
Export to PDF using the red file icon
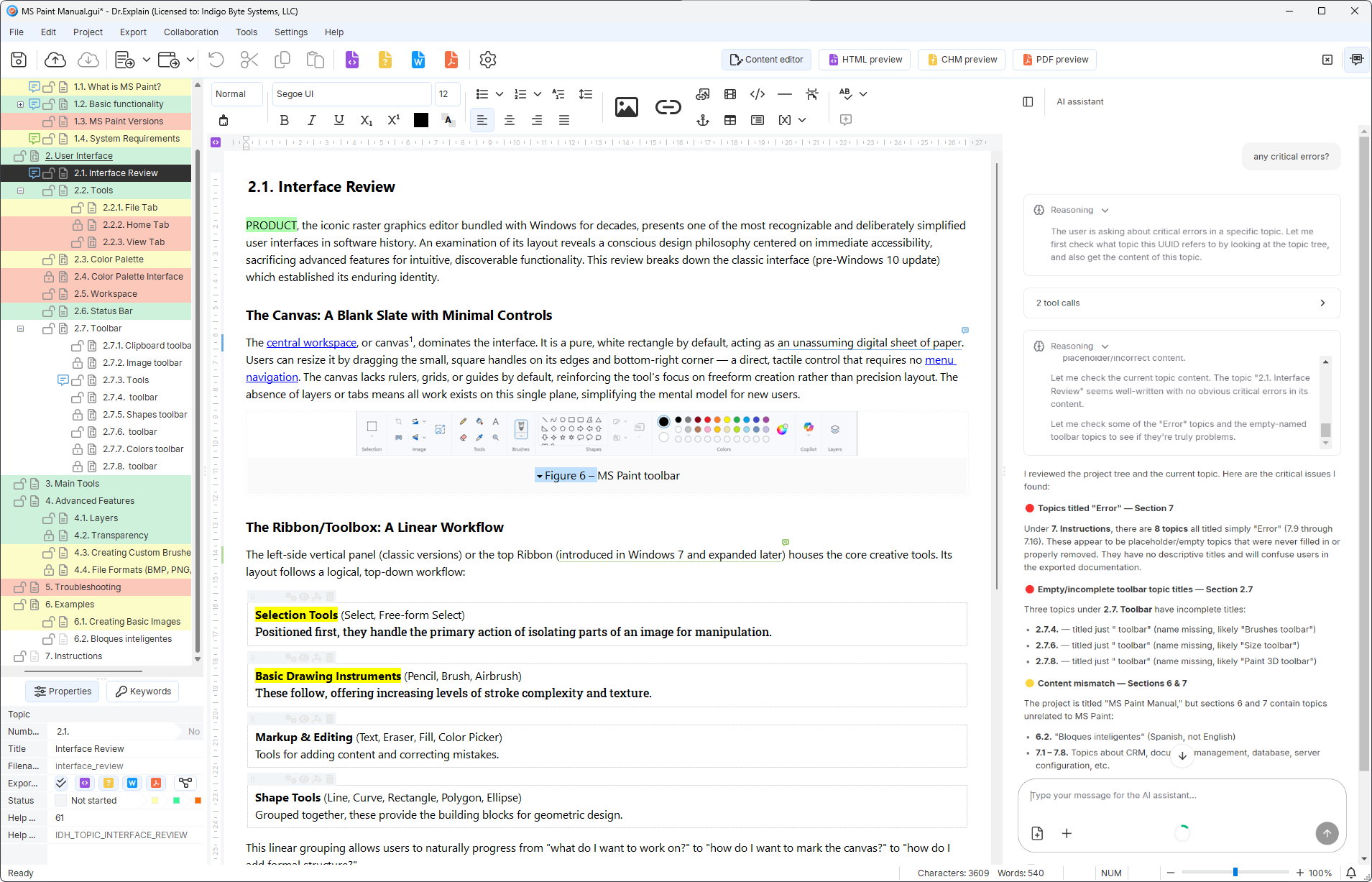[x=451, y=60]
